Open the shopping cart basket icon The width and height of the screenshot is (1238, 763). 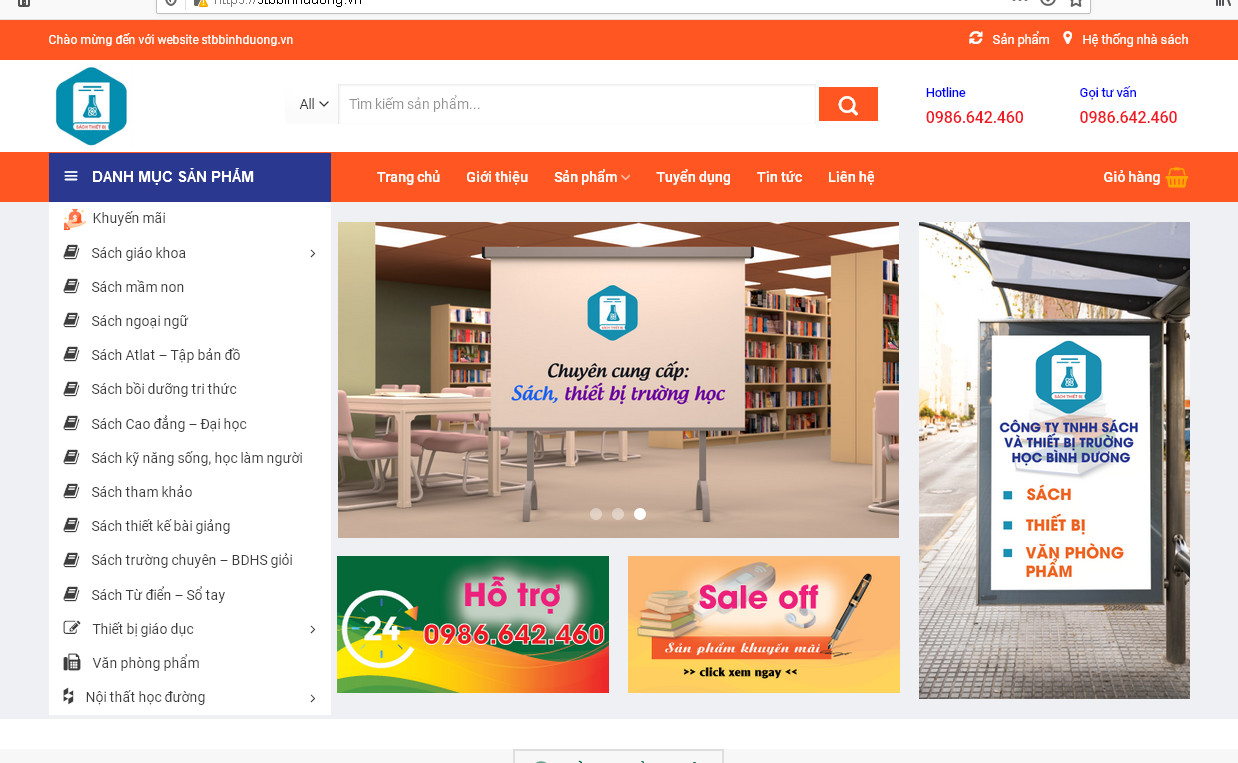tap(1177, 178)
